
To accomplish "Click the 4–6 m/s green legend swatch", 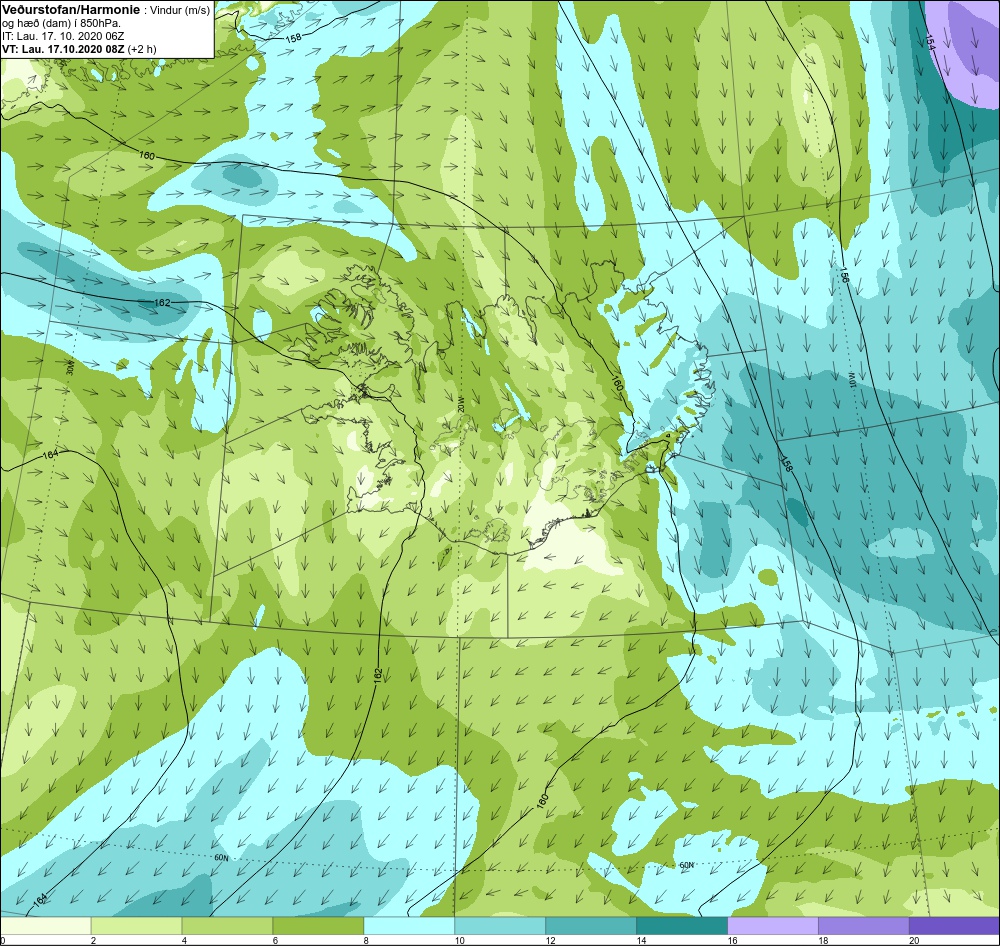I will coord(227,925).
